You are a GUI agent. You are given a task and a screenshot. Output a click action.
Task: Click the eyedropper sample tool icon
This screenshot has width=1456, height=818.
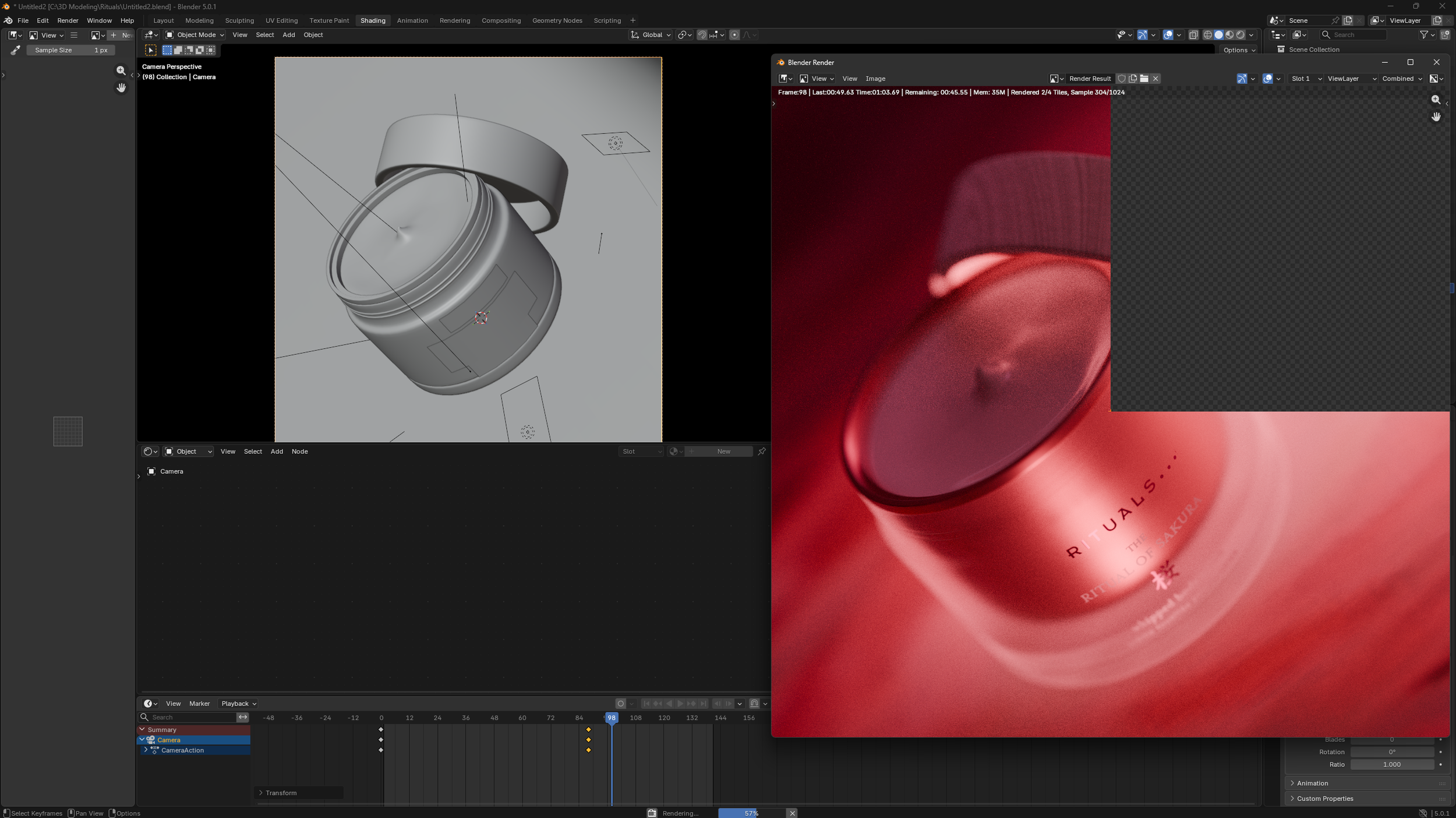click(15, 50)
